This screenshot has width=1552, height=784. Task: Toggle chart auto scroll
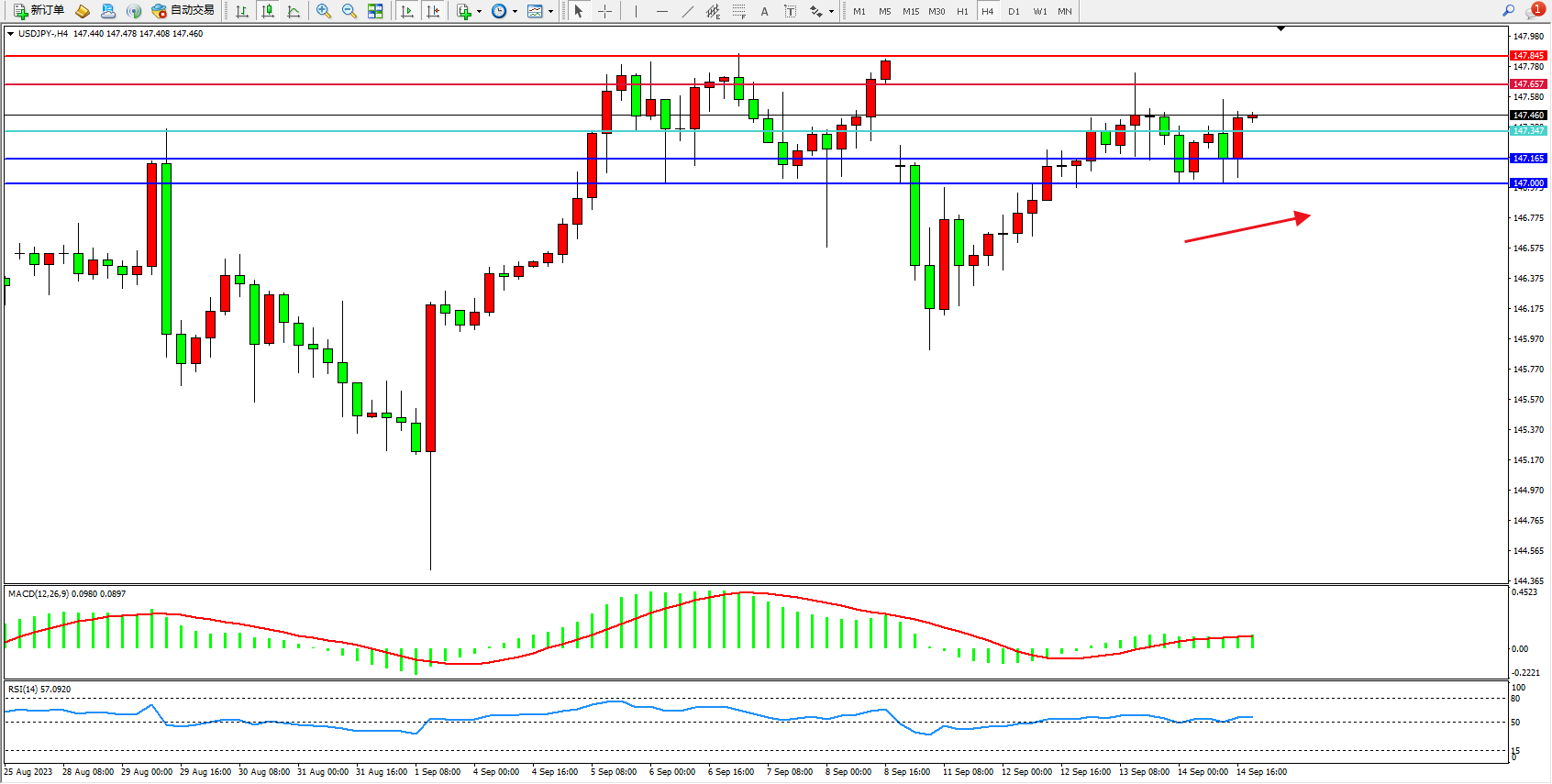[x=407, y=11]
